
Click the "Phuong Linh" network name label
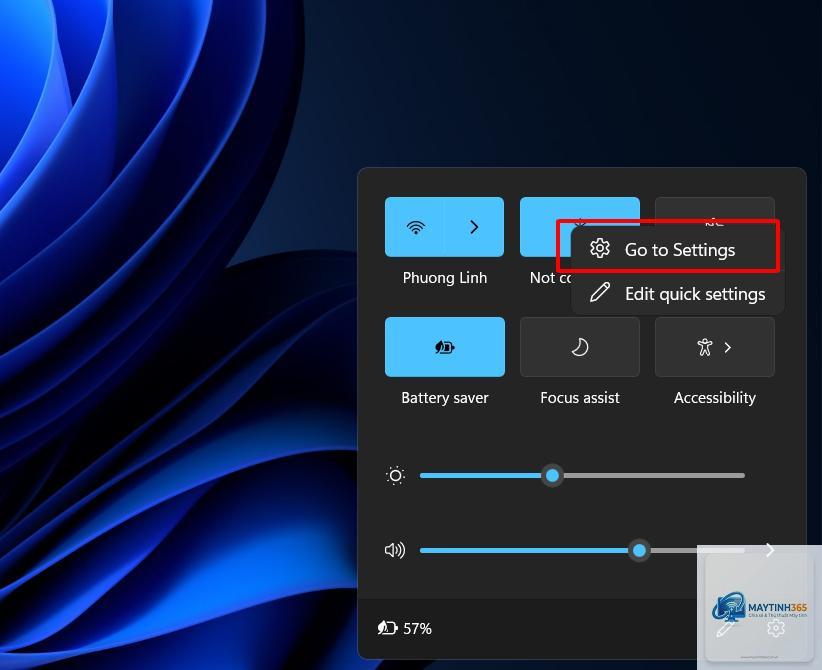445,277
